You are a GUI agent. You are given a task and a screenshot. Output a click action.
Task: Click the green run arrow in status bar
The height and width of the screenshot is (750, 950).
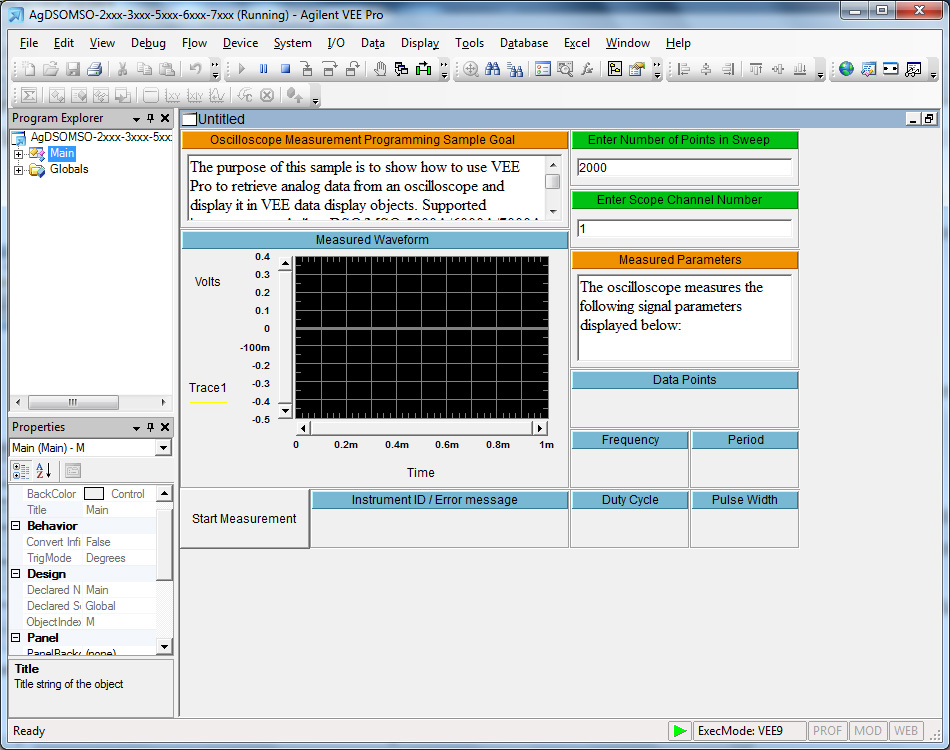click(680, 731)
